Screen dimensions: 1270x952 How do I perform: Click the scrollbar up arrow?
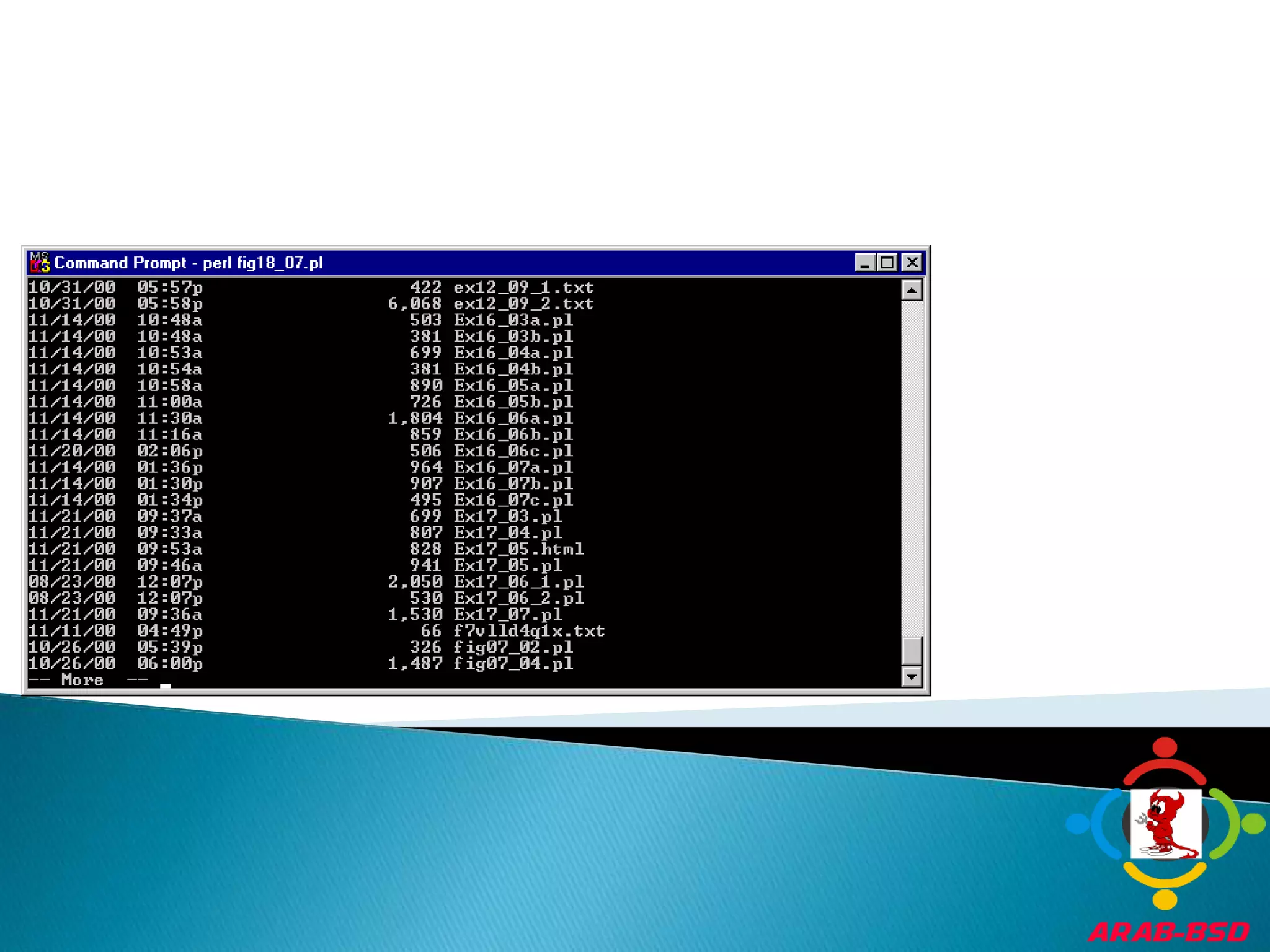912,290
